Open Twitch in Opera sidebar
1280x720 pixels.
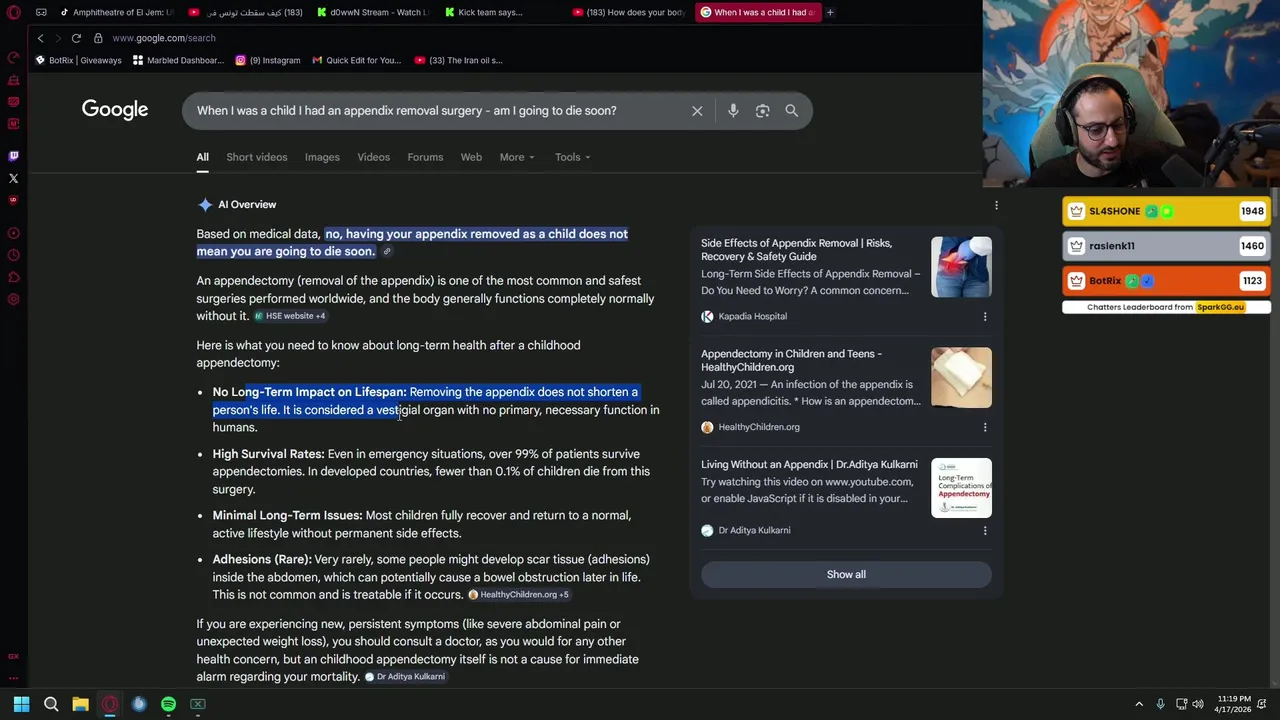[x=13, y=156]
